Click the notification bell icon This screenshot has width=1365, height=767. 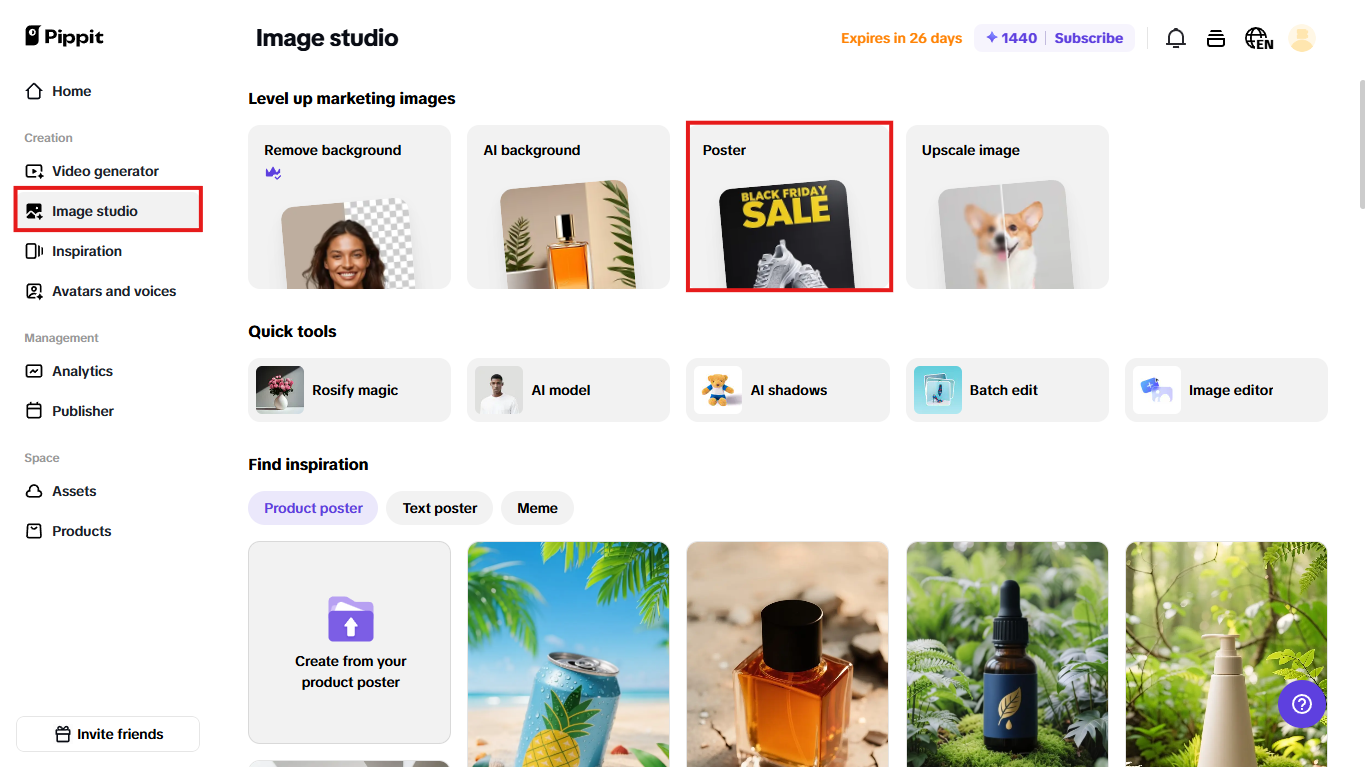pos(1176,38)
